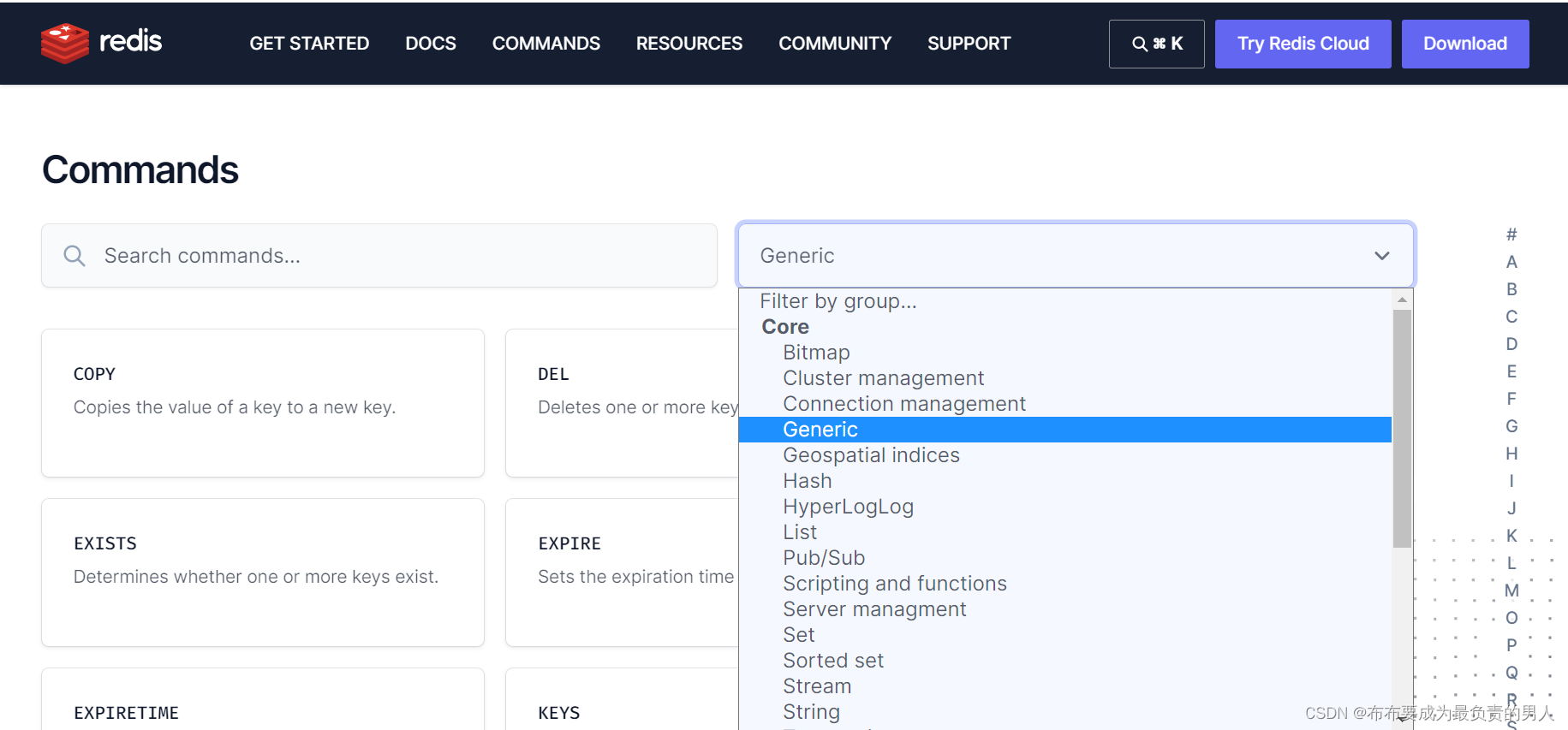Open the KEYS command card
The width and height of the screenshot is (1568, 730).
pyautogui.click(x=623, y=699)
